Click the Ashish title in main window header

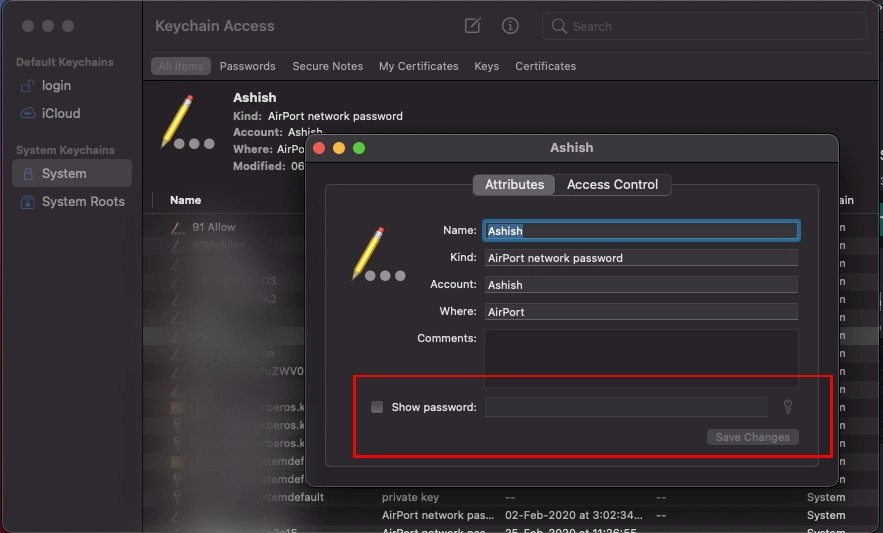(x=255, y=97)
